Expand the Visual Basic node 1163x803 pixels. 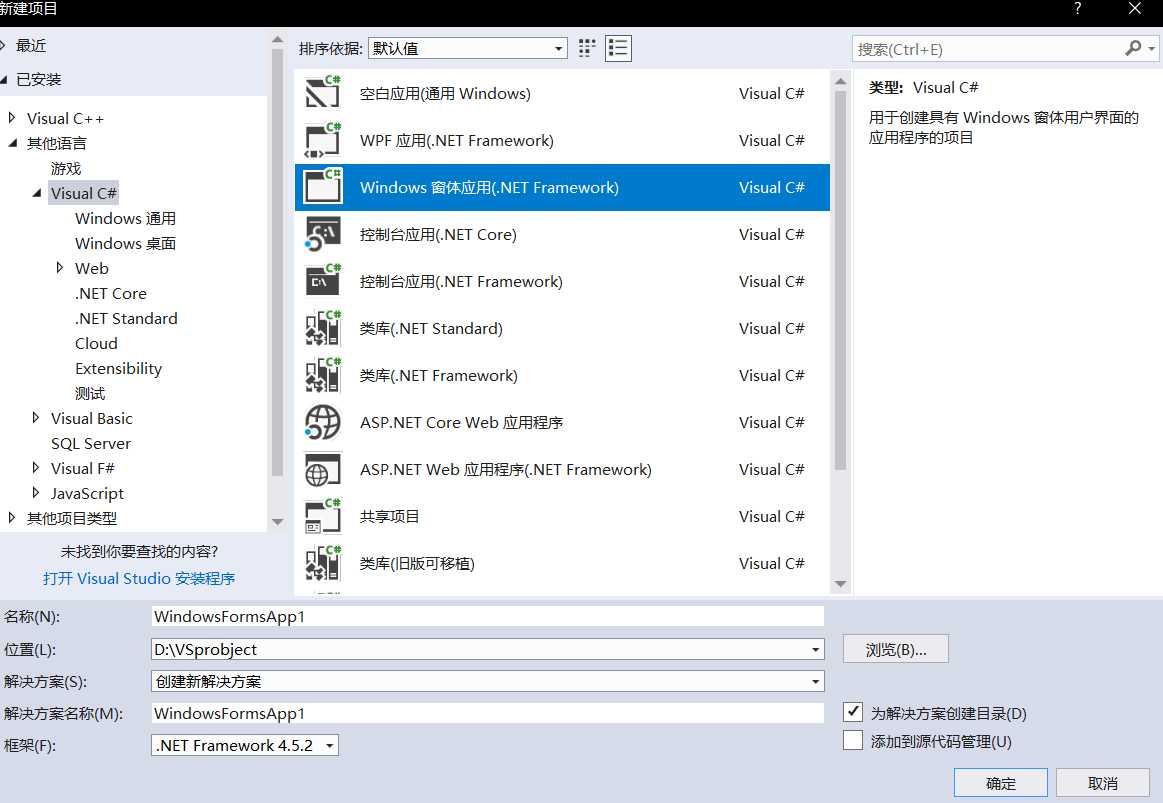36,417
